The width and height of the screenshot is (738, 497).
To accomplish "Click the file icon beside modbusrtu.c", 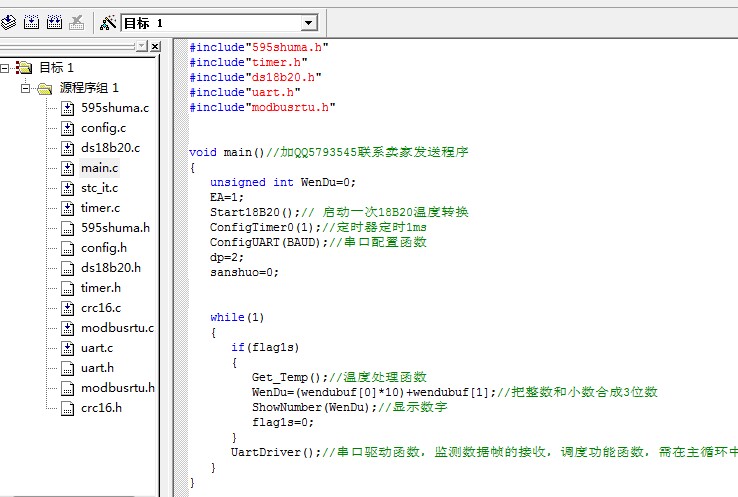I will (x=67, y=329).
